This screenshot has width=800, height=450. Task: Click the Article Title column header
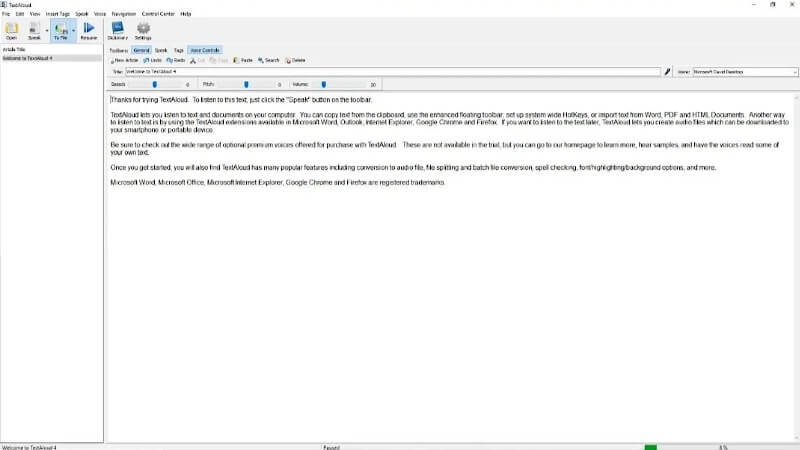tap(51, 49)
